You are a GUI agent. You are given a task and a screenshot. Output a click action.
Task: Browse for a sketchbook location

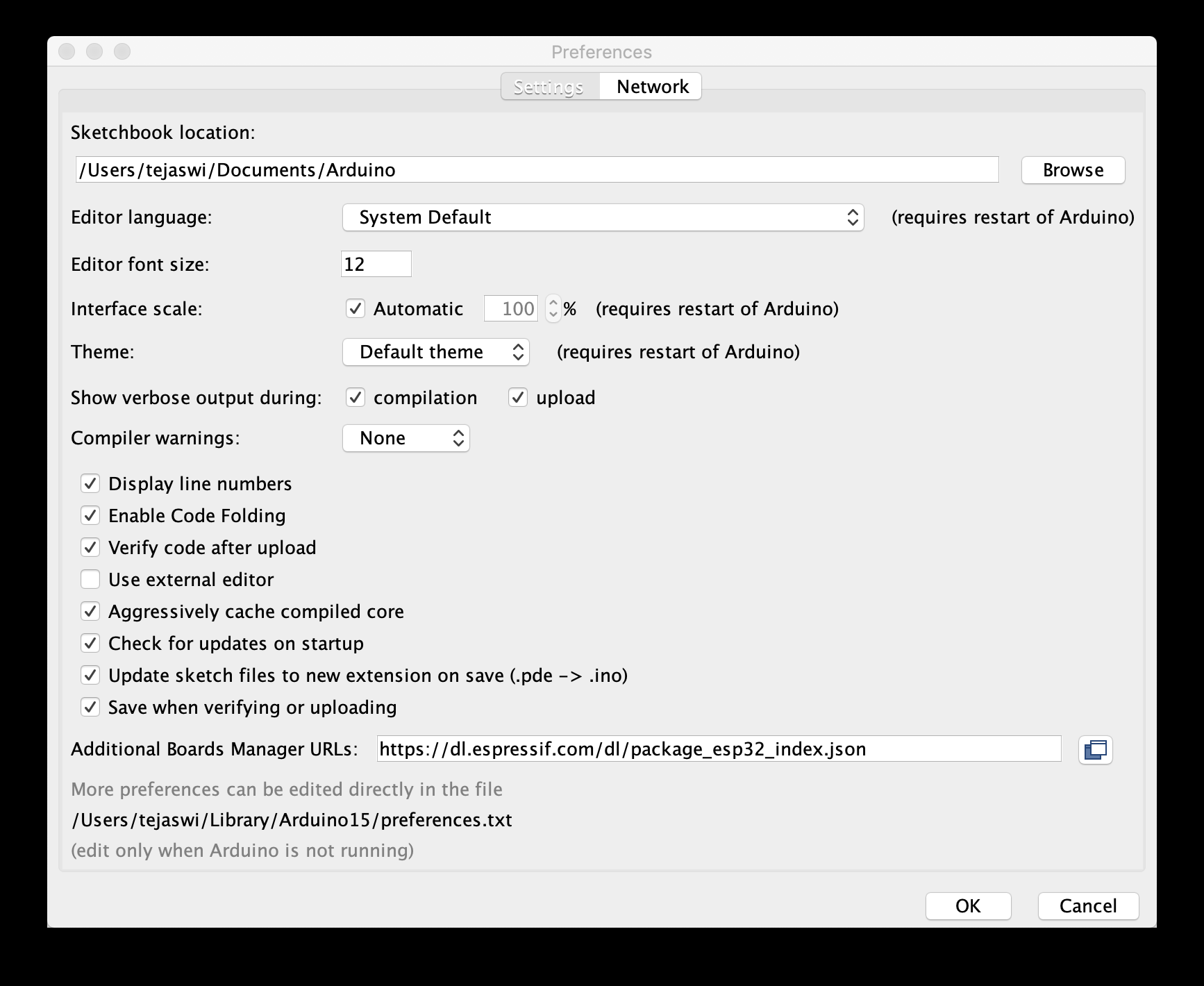point(1072,170)
